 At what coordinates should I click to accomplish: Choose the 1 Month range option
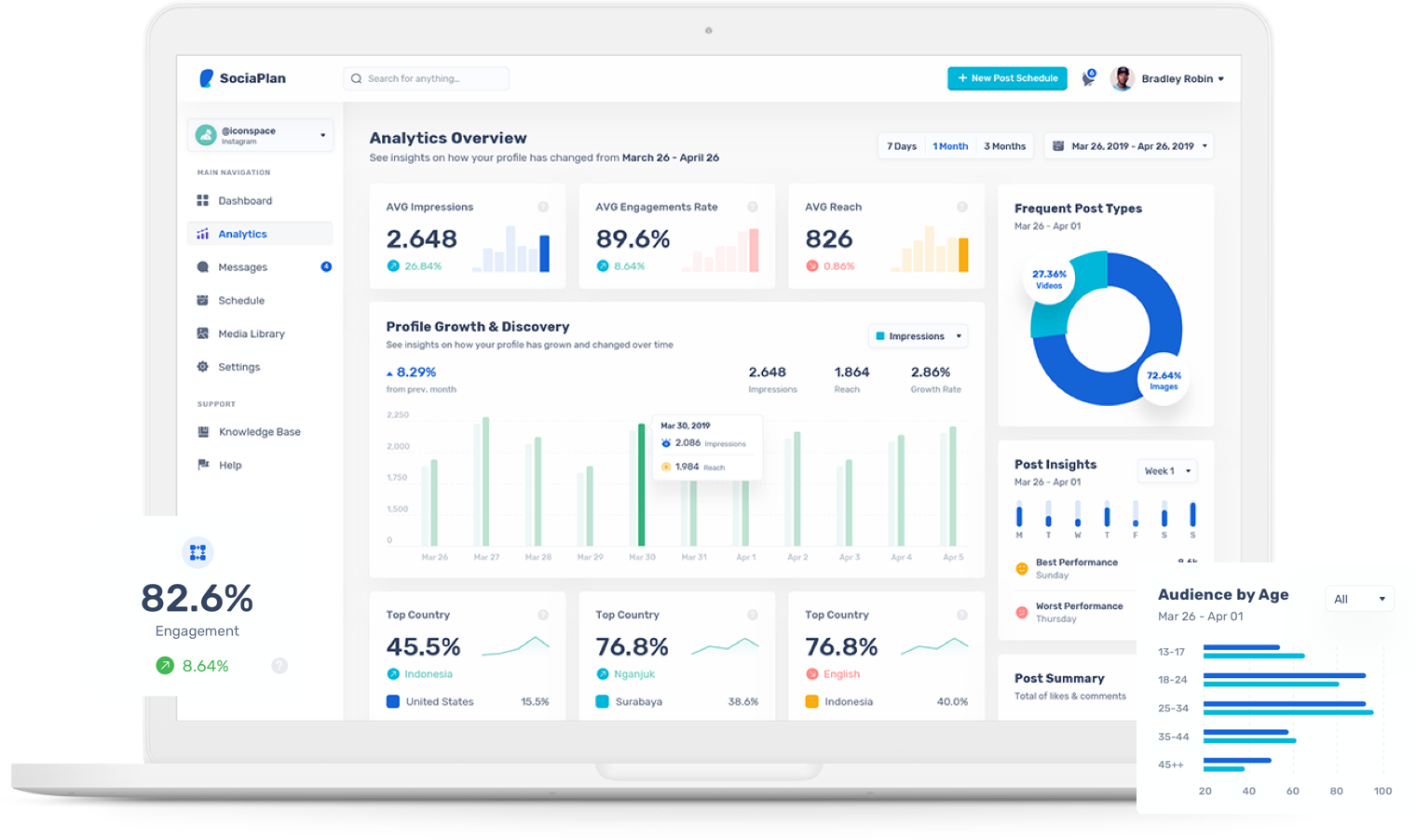click(x=950, y=146)
